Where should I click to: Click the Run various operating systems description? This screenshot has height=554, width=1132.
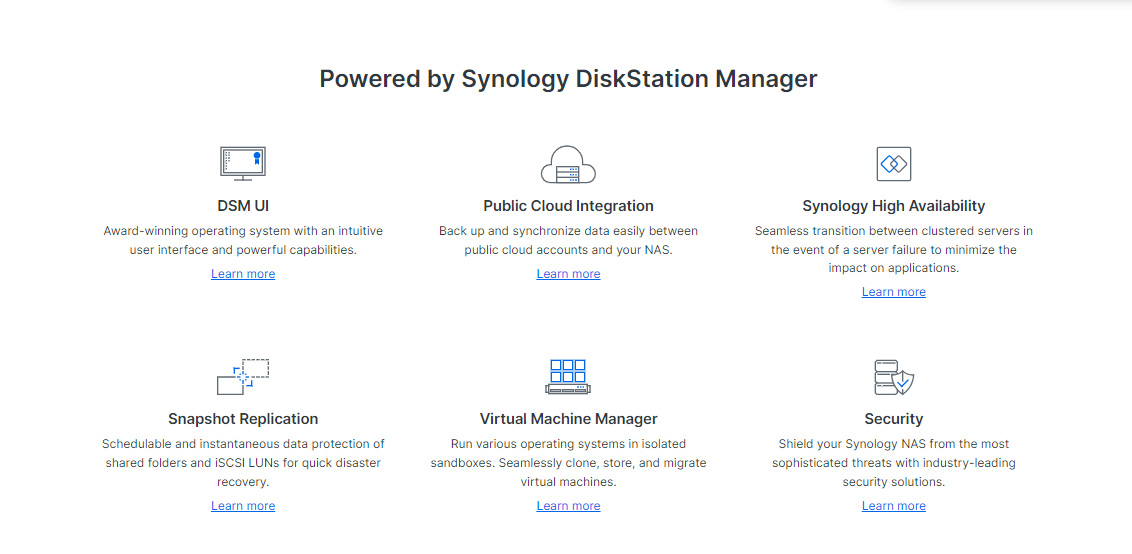(568, 462)
